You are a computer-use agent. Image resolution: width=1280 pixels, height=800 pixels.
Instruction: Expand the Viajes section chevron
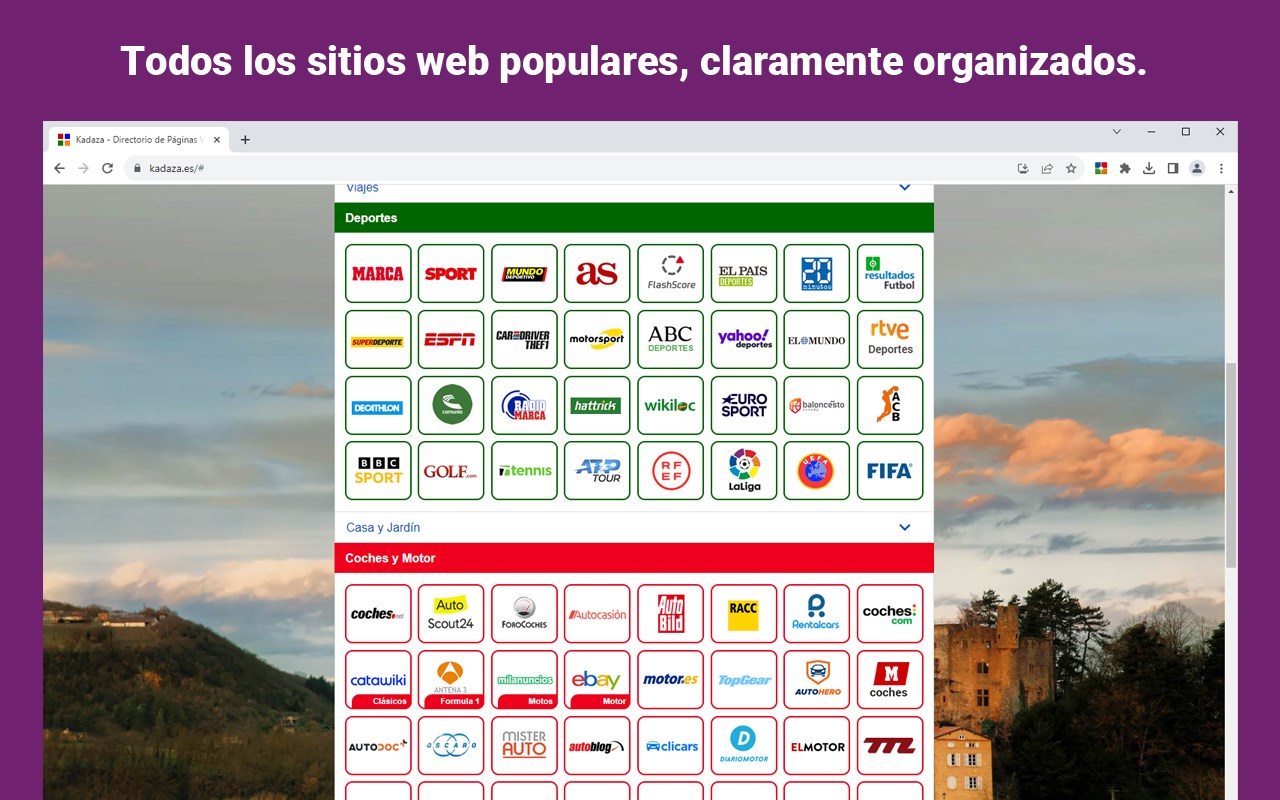(x=905, y=188)
